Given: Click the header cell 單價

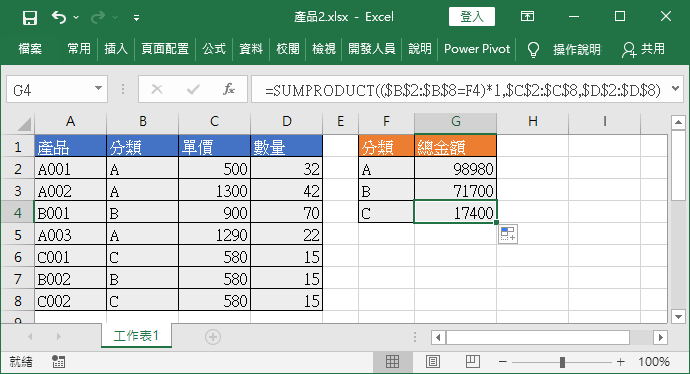Looking at the screenshot, I should (214, 146).
